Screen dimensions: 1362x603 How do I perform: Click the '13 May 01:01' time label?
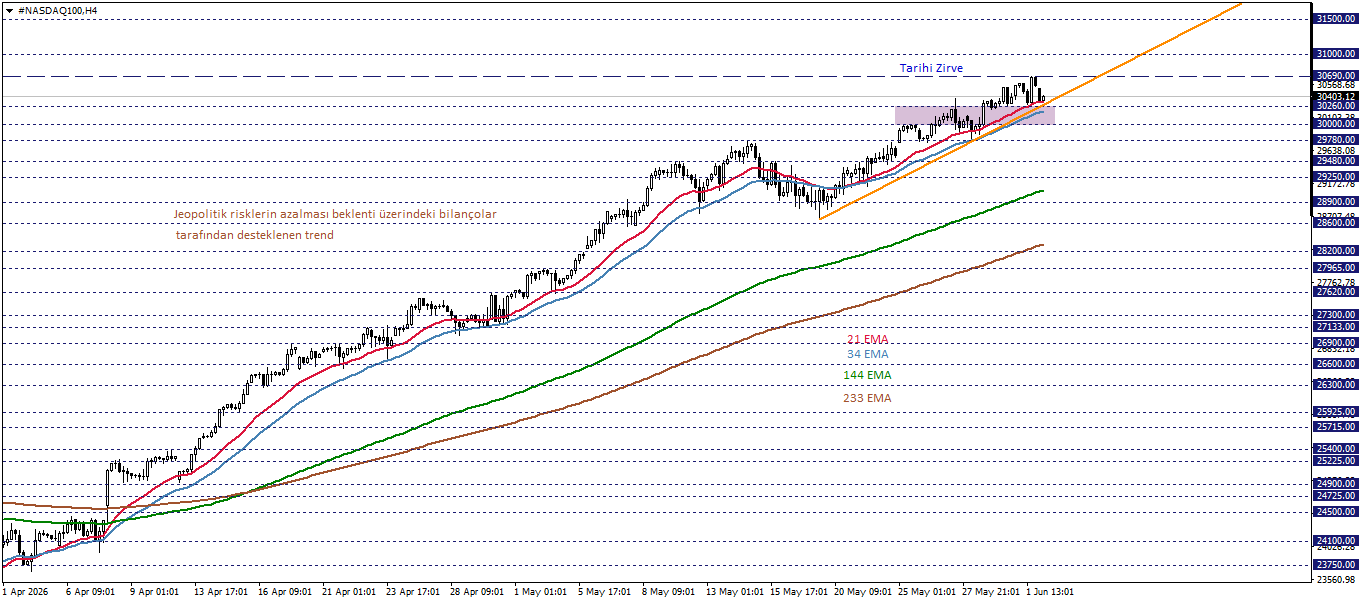tap(735, 592)
